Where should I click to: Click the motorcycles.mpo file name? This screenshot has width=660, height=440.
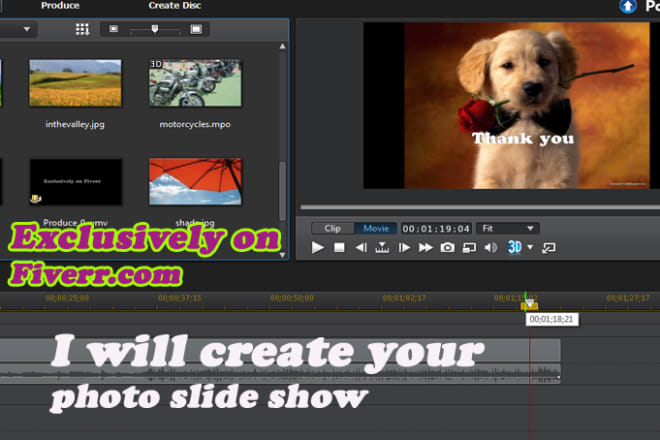click(x=195, y=124)
